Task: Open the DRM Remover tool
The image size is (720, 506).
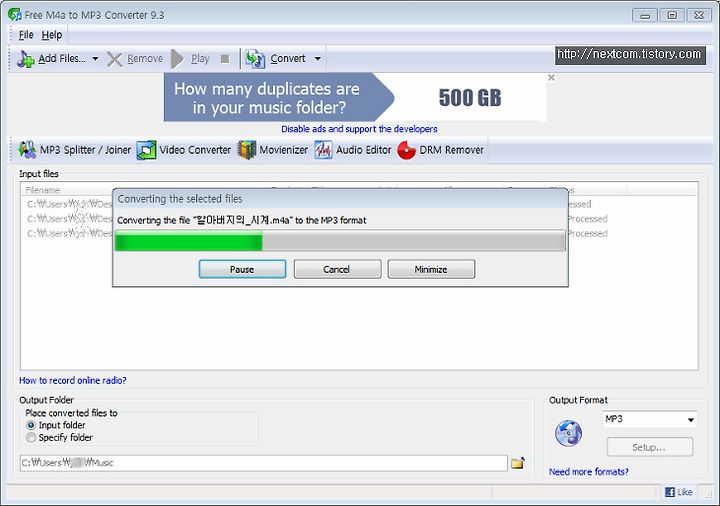Action: tap(440, 150)
